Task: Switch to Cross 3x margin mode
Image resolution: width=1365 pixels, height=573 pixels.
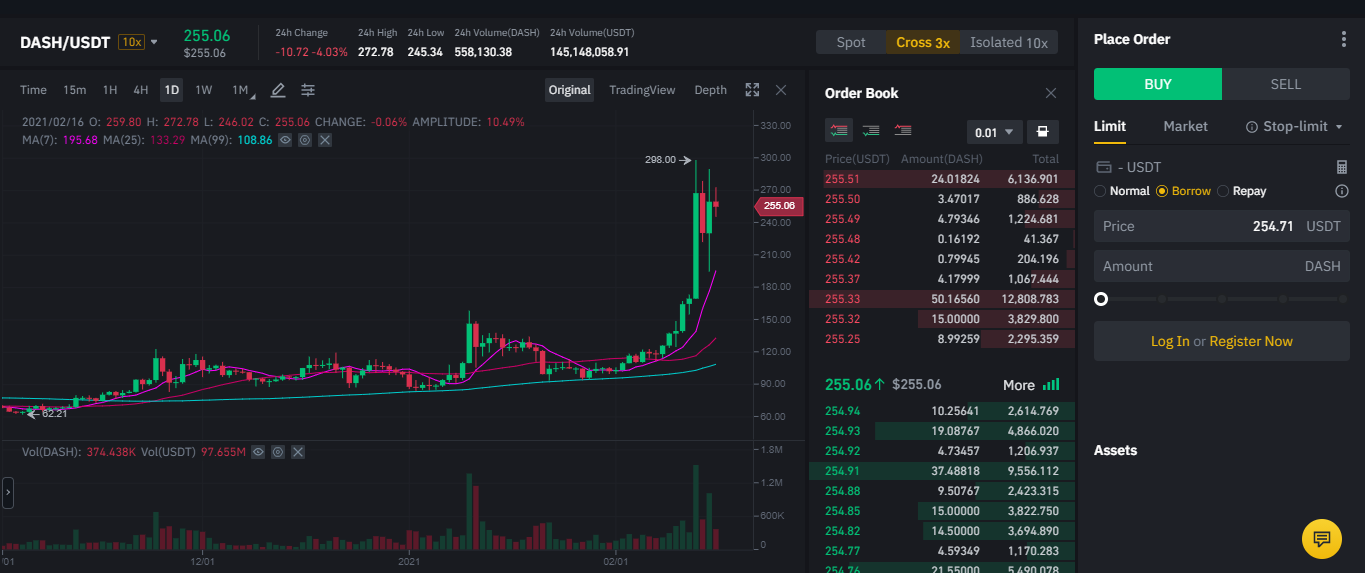Action: (x=923, y=42)
